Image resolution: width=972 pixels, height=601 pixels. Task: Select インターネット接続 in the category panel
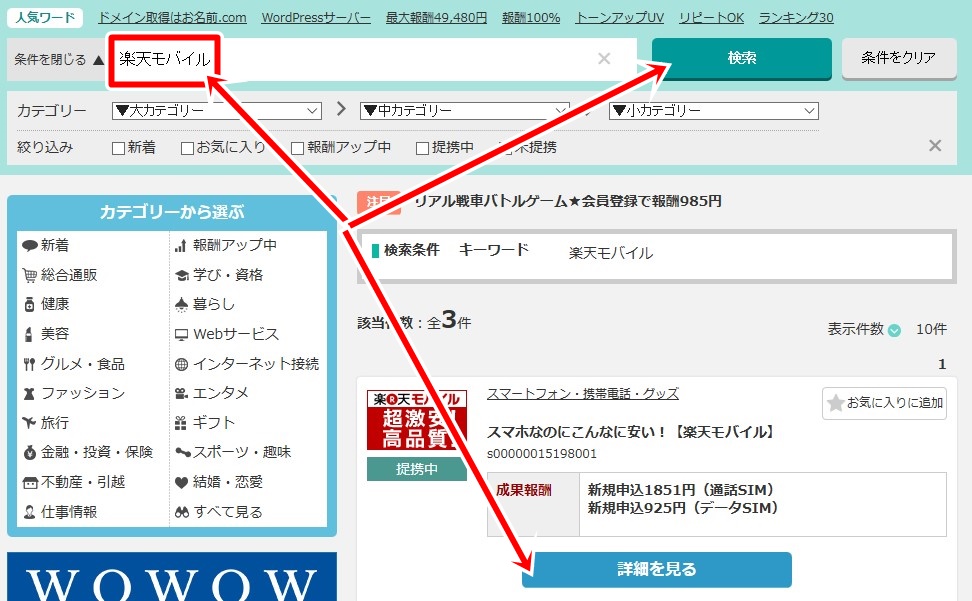(x=256, y=364)
